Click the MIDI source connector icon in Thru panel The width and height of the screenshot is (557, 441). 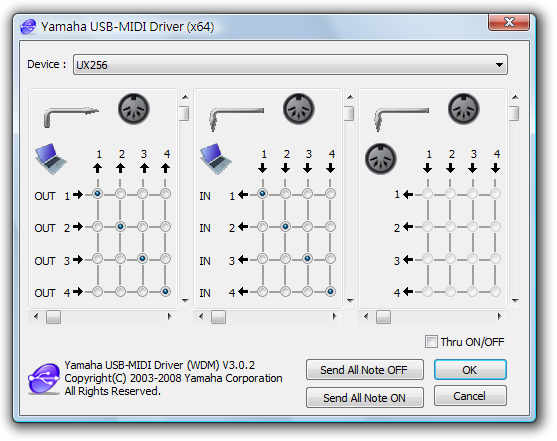pyautogui.click(x=381, y=159)
